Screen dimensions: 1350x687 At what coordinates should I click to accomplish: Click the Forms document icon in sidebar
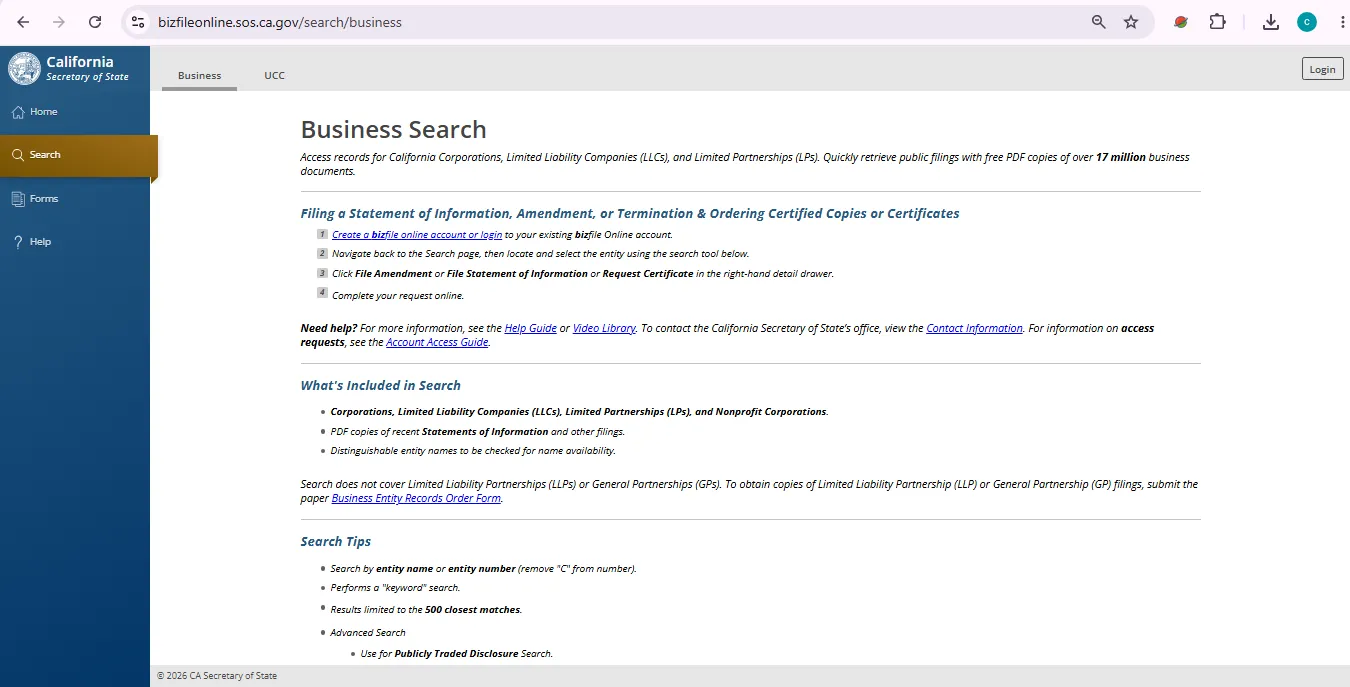18,199
